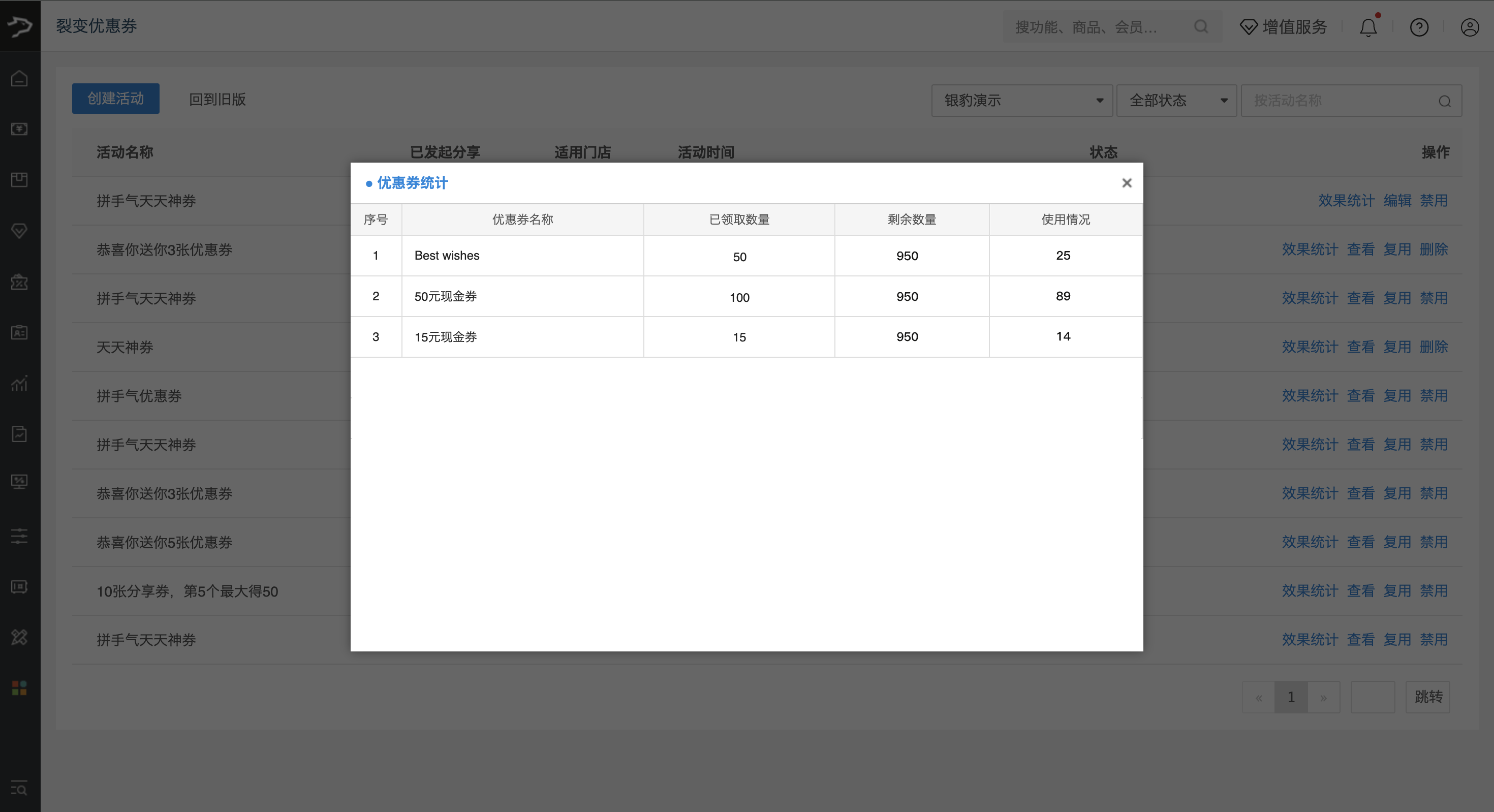Open the goods box icon in sidebar
Viewport: 1494px width, 812px height.
pos(20,180)
